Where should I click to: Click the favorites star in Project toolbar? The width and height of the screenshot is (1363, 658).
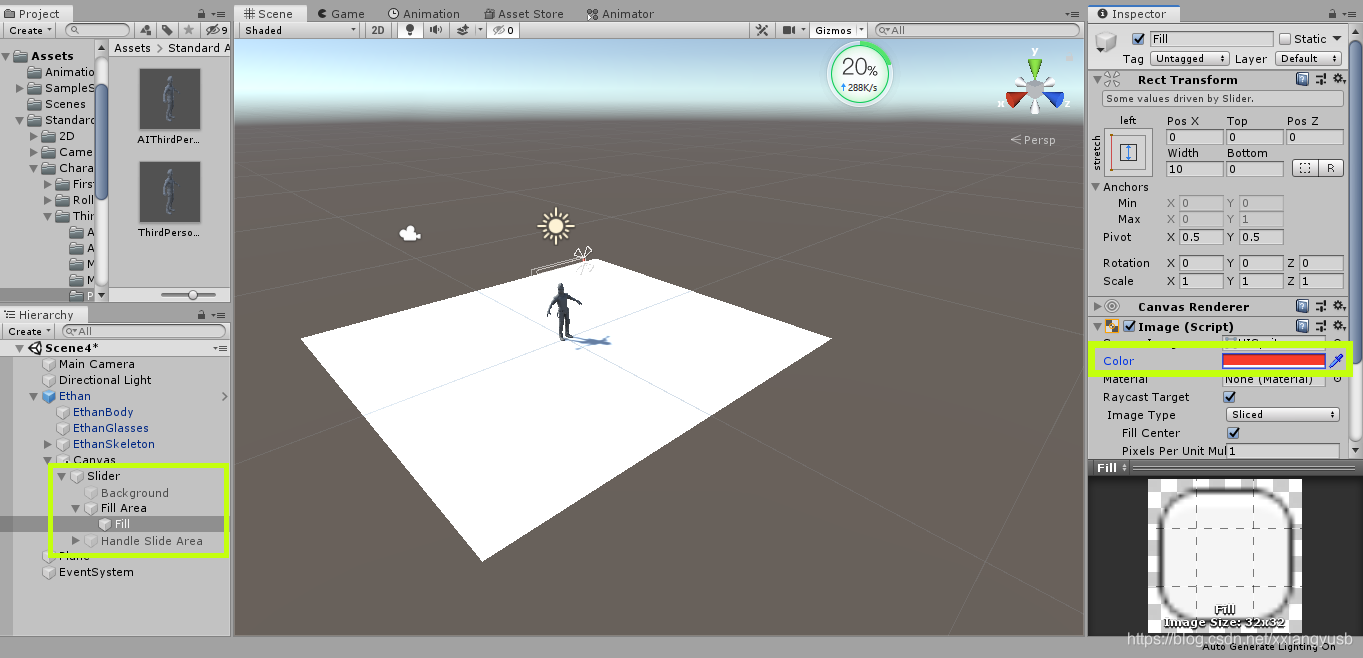point(188,31)
